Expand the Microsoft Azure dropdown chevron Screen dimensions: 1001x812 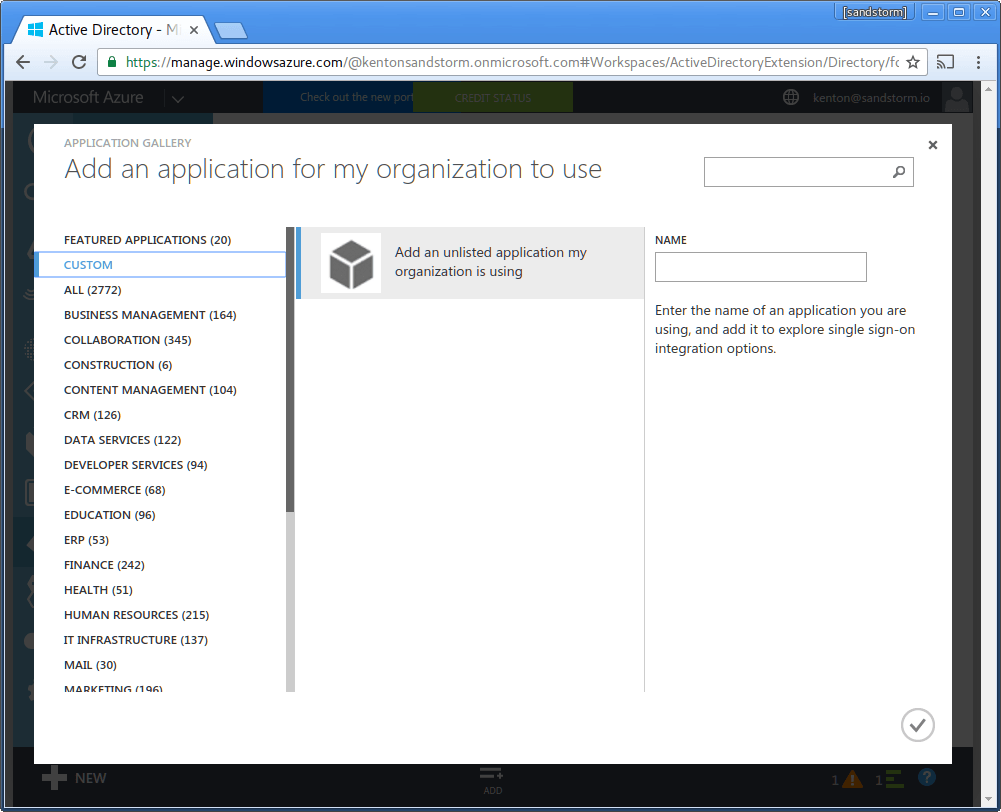[x=178, y=99]
